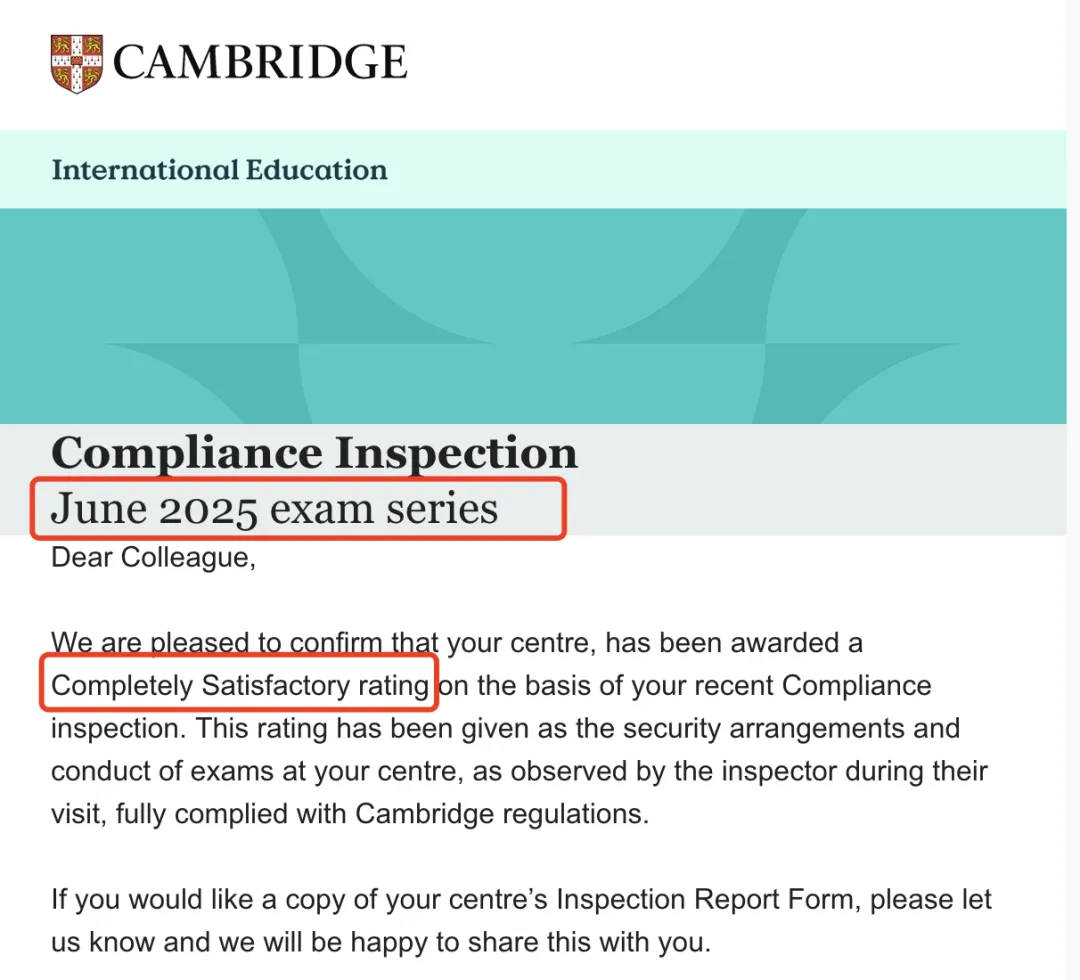Screen dimensions: 1080x980
Task: Select the International Education banner text
Action: (219, 169)
